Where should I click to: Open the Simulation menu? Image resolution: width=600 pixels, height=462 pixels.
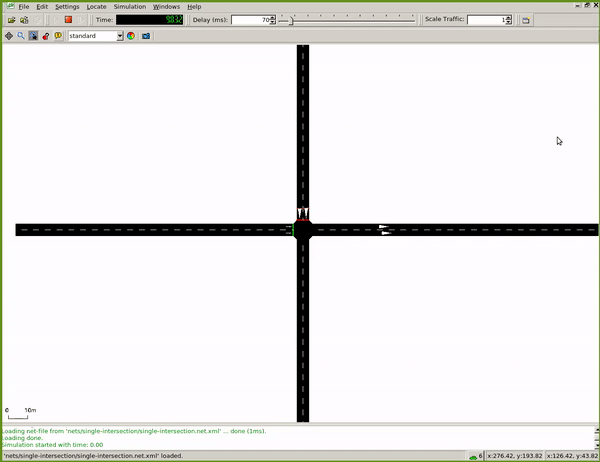click(130, 7)
